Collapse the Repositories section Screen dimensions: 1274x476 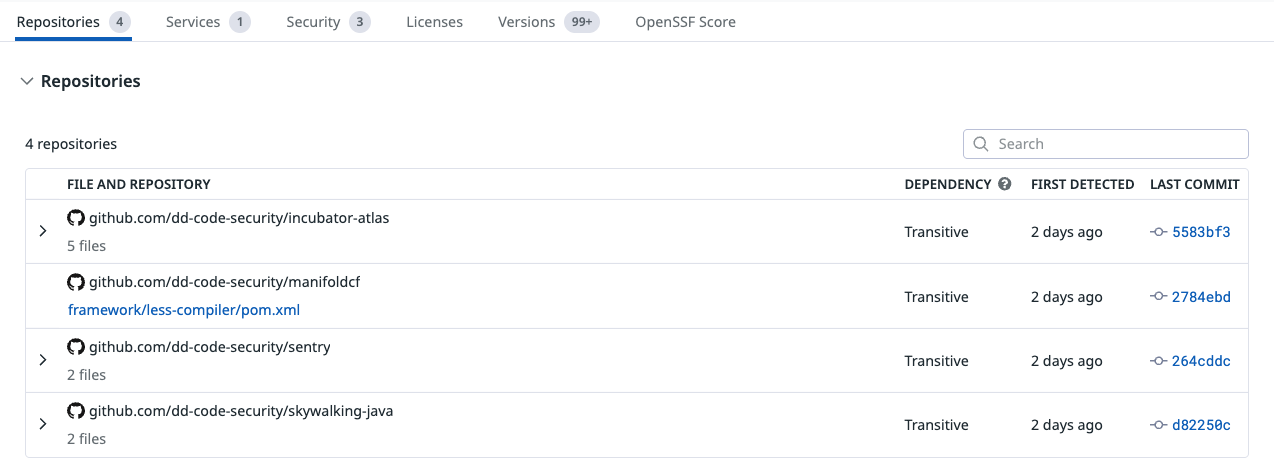point(27,82)
